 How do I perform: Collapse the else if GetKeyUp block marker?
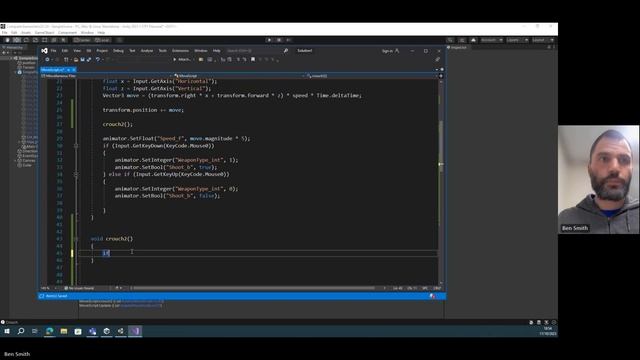coord(76,174)
